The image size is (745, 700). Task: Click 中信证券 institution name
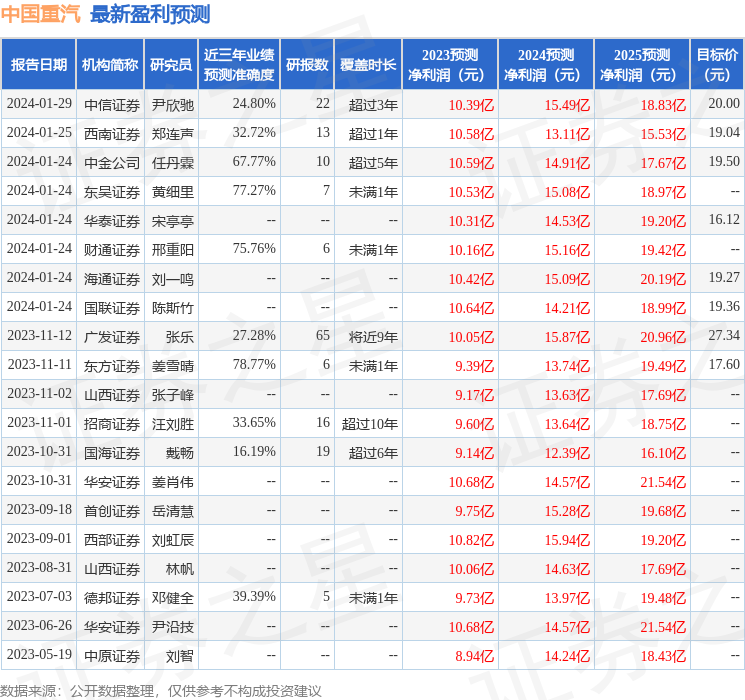pos(112,105)
